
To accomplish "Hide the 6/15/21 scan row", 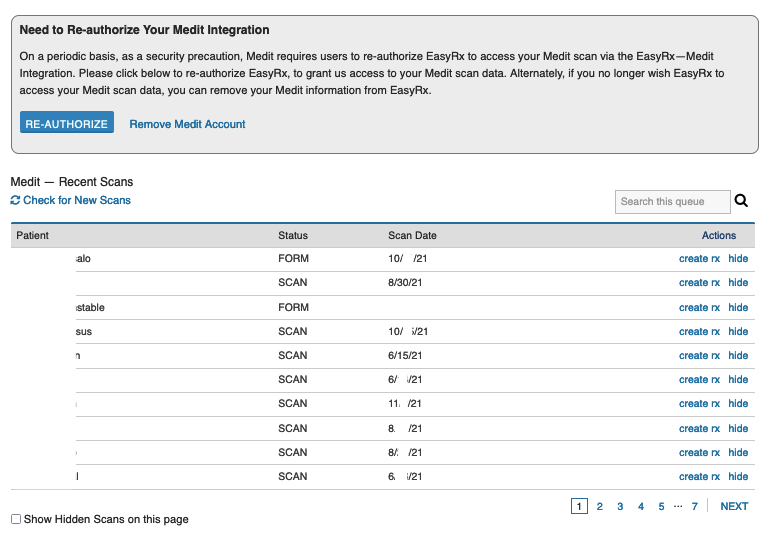I will click(x=738, y=356).
